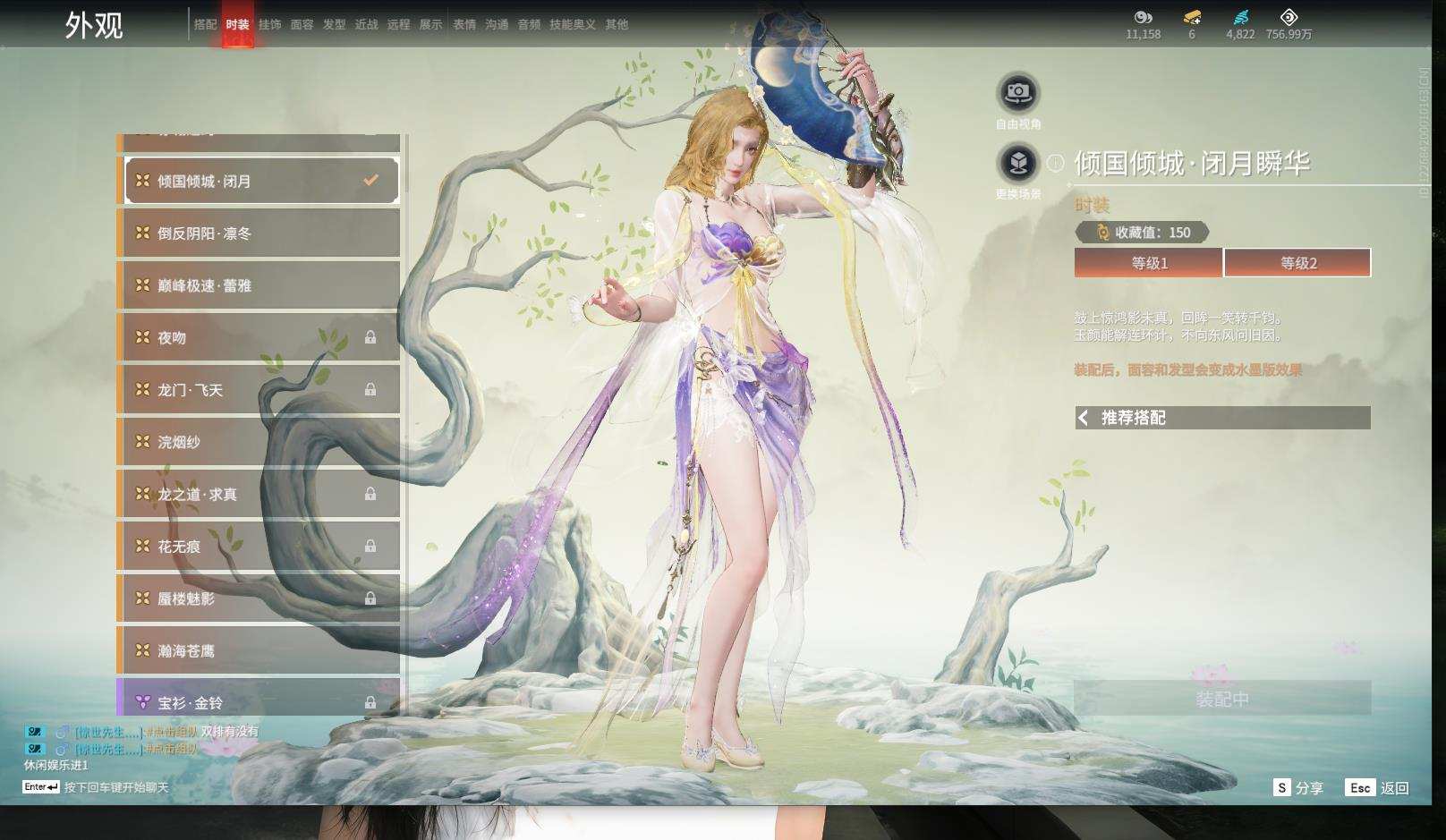The image size is (1446, 840).
Task: Select the 巅峰极速·蕾雅 outfit
Action: (259, 285)
